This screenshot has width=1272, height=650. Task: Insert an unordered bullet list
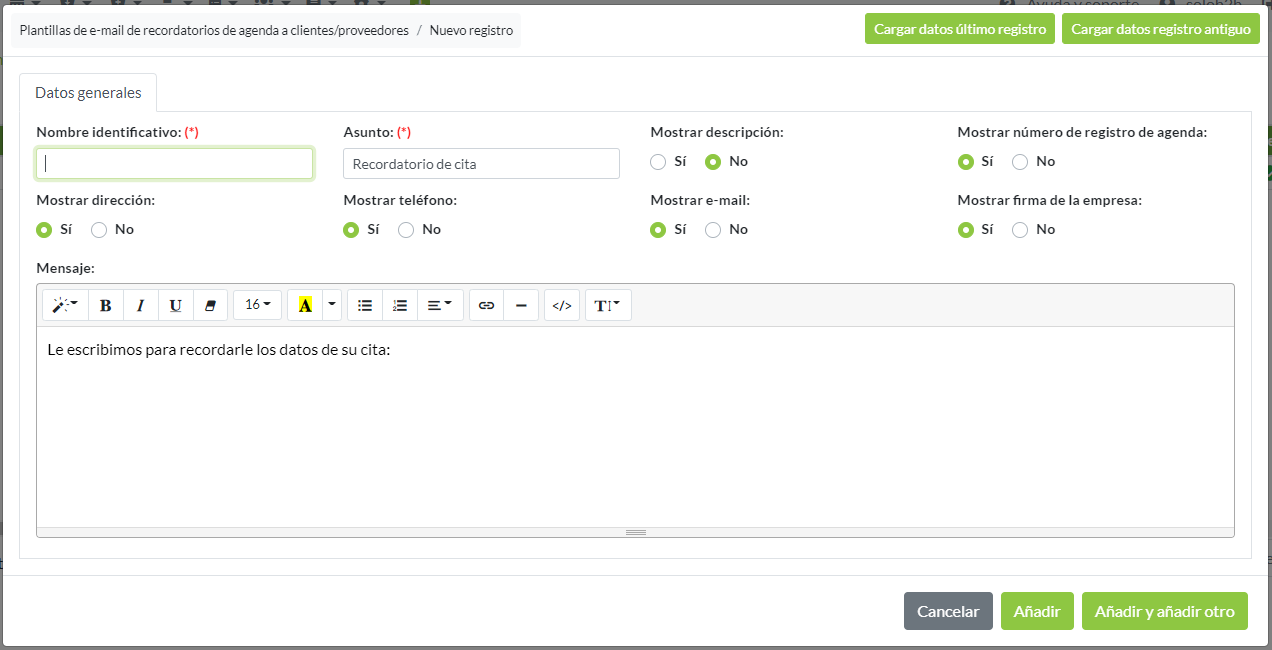365,305
